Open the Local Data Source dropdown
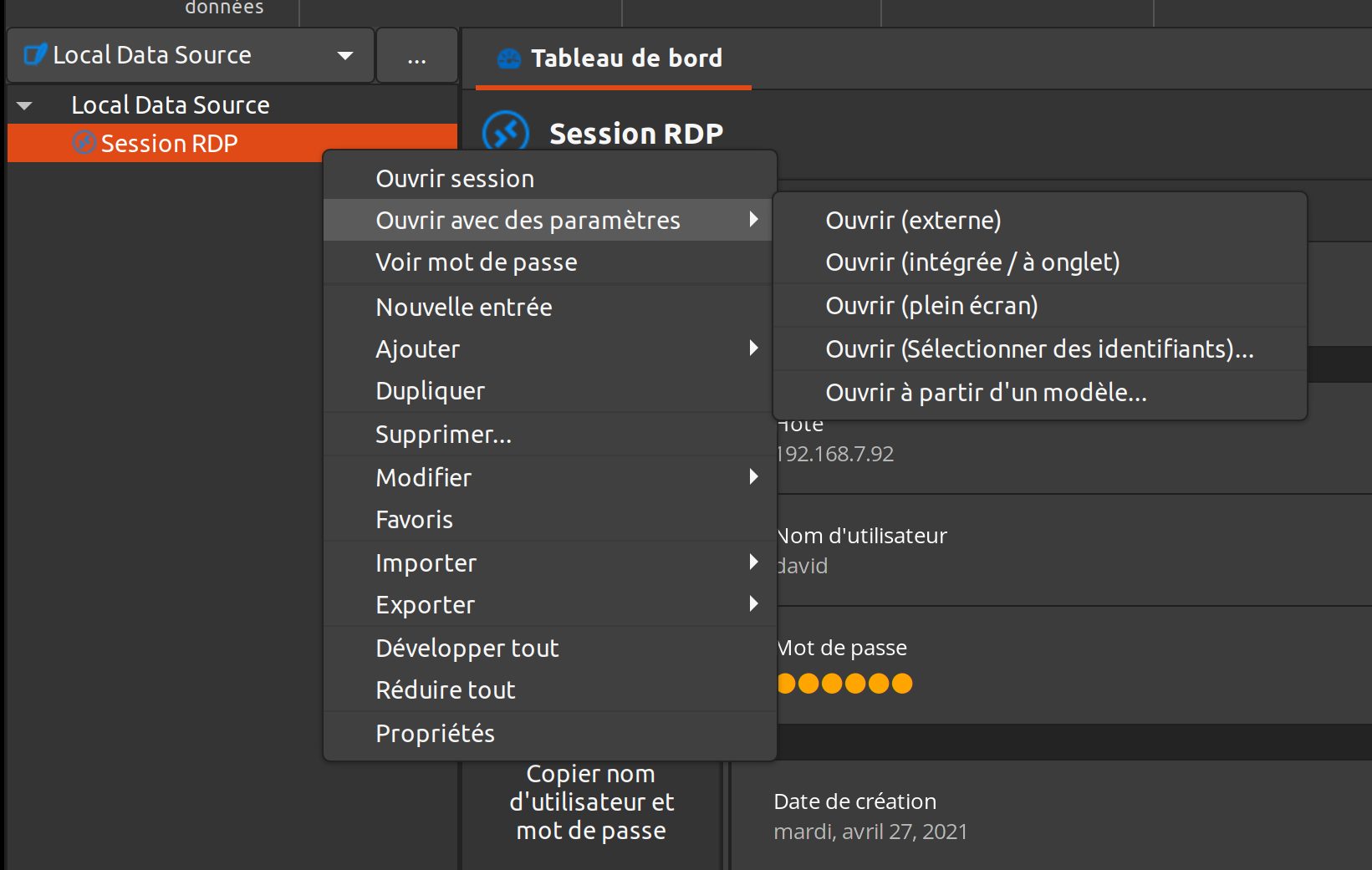This screenshot has width=1372, height=870. pyautogui.click(x=344, y=56)
